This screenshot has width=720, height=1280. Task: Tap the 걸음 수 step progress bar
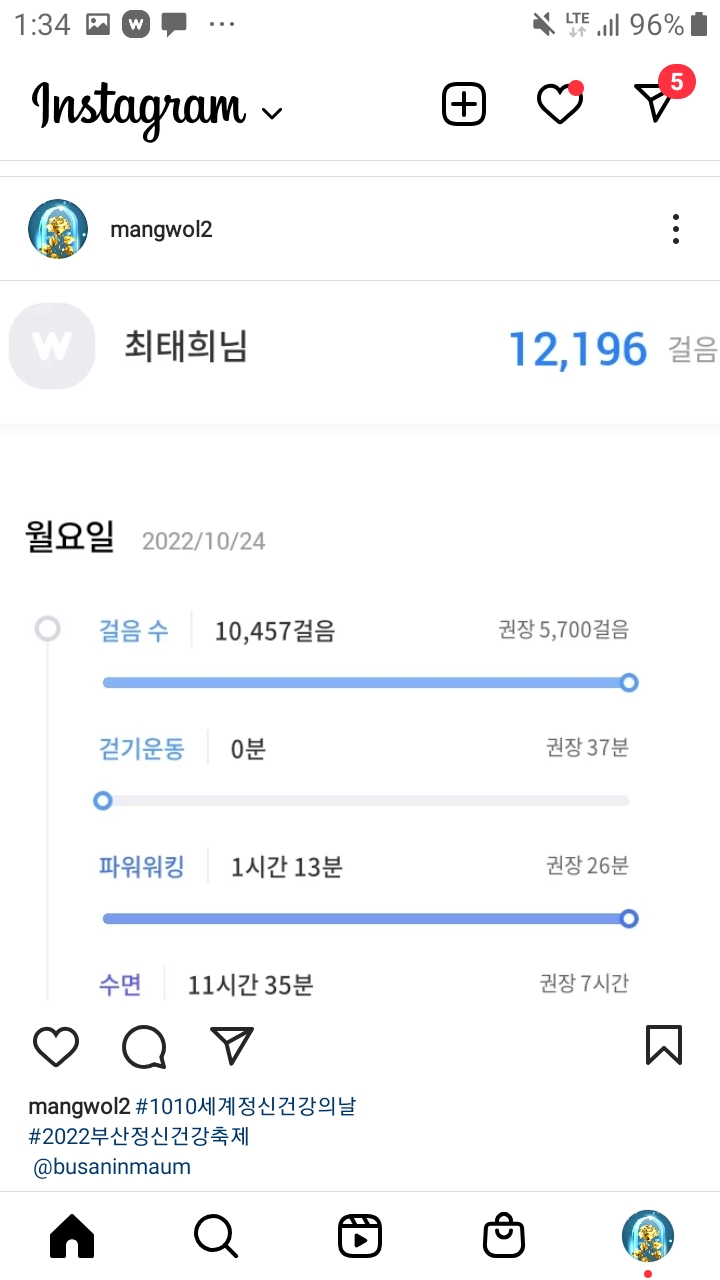(x=366, y=683)
